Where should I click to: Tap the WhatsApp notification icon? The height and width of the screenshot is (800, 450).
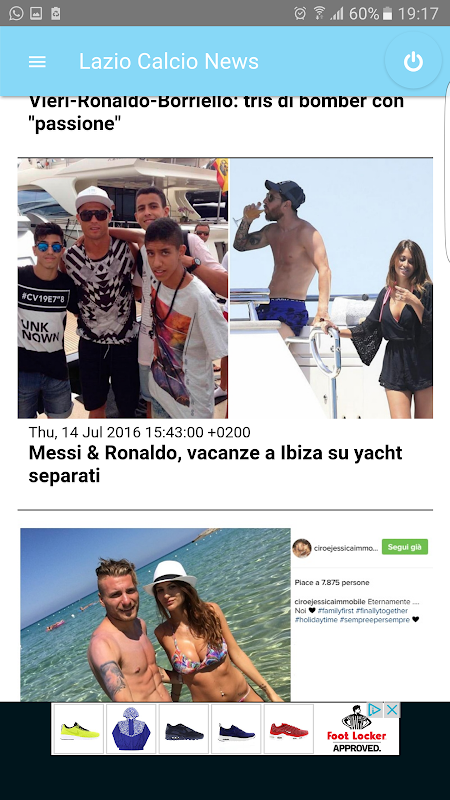[16, 13]
